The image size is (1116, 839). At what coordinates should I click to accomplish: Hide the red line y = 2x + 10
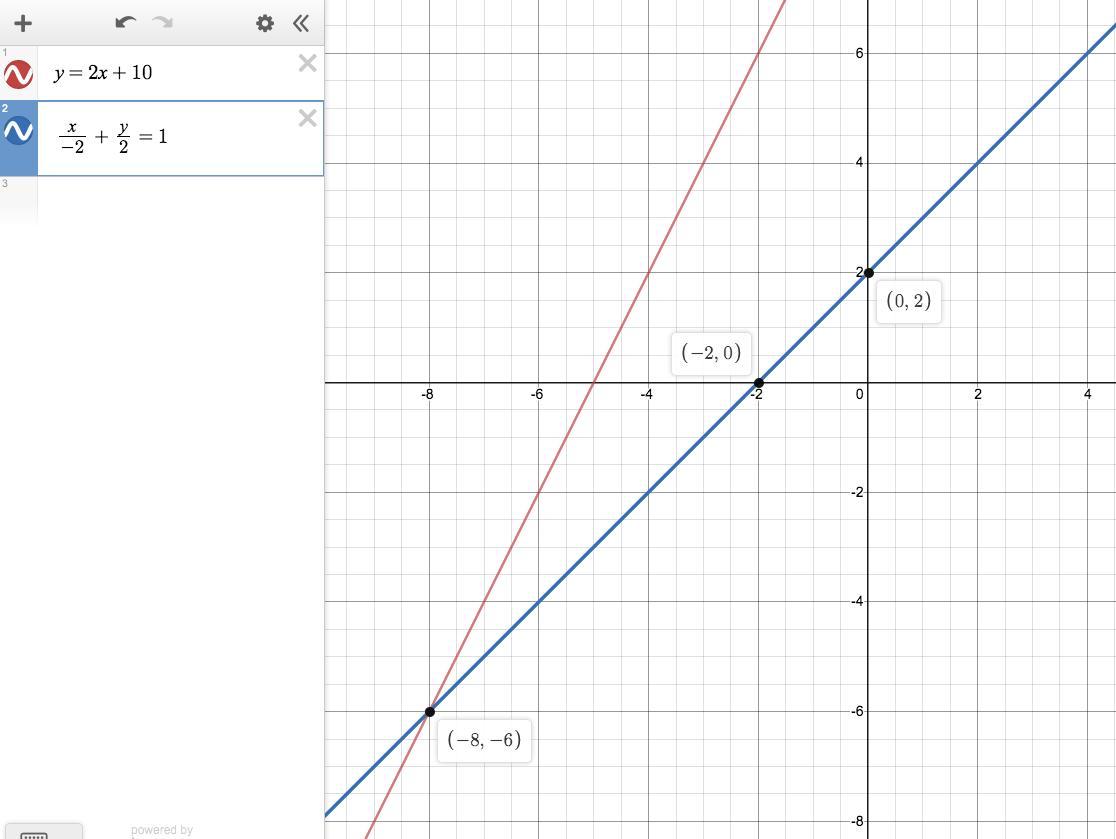19,73
